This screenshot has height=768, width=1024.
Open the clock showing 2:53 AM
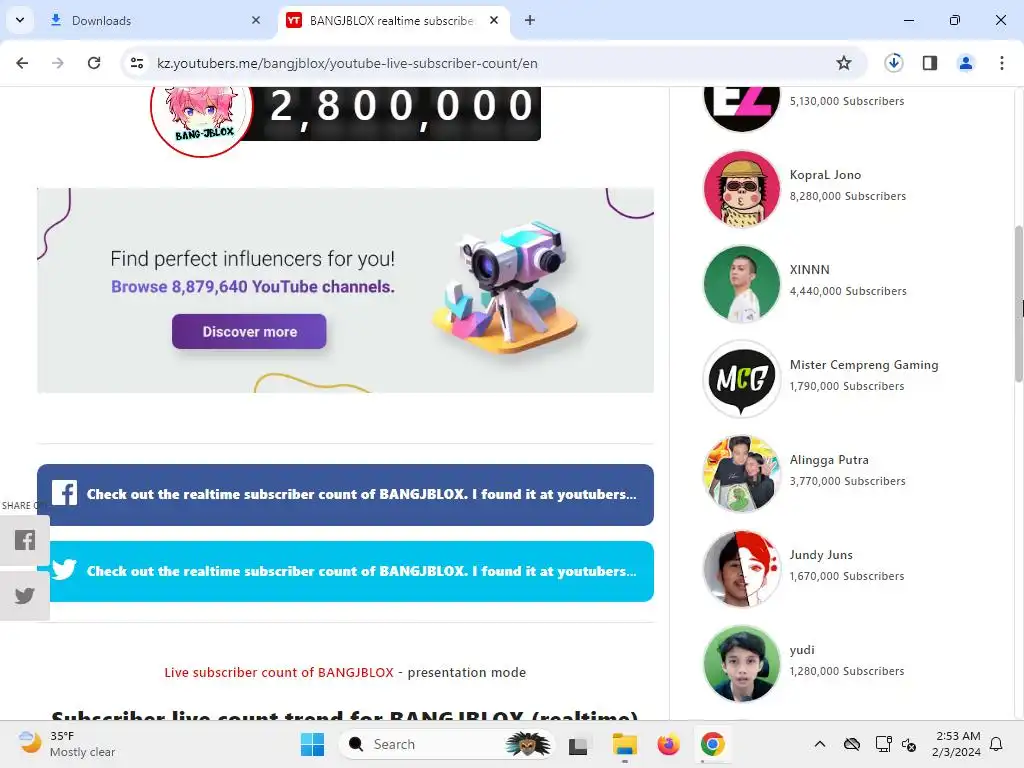point(957,744)
